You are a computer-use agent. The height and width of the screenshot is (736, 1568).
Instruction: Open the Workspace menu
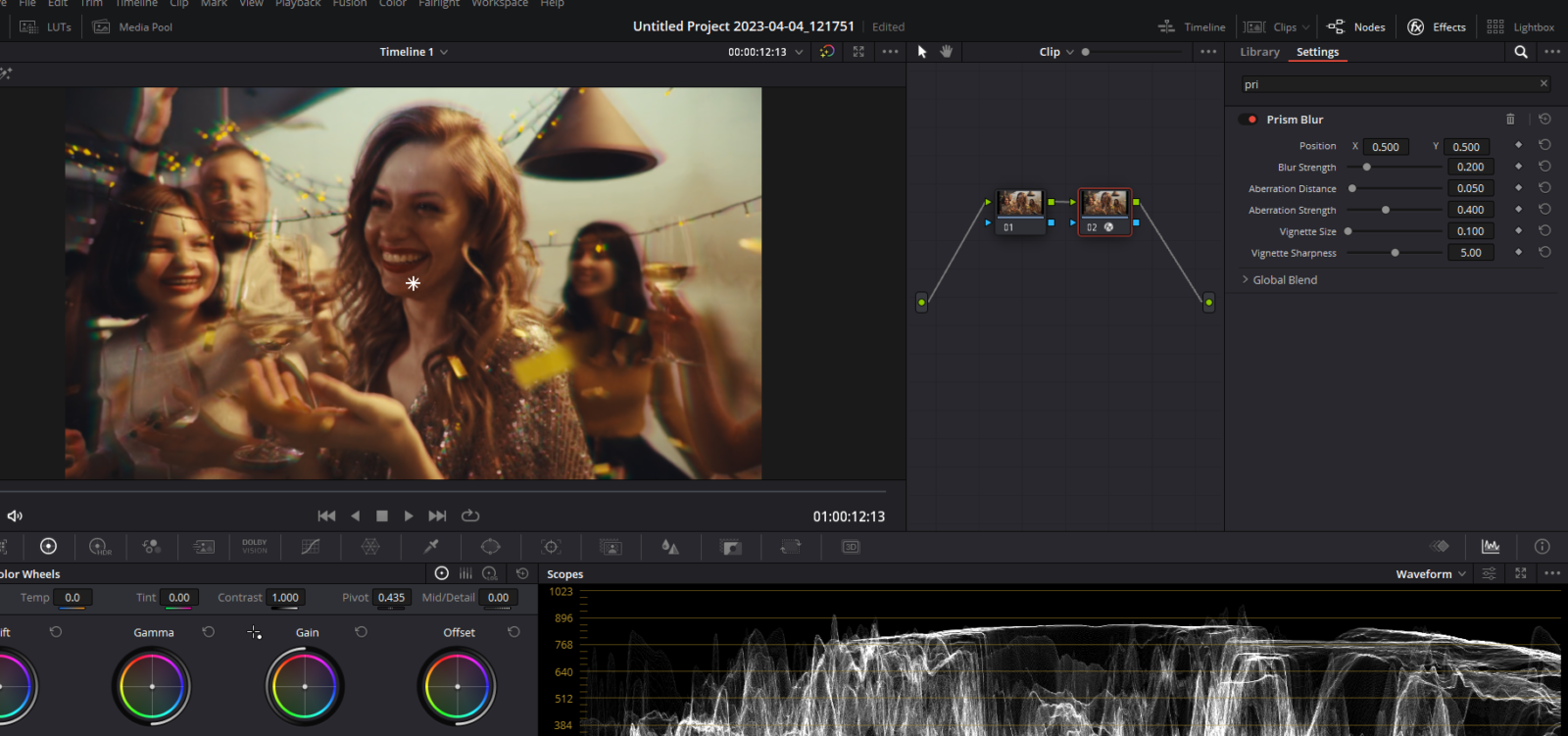tap(500, 4)
